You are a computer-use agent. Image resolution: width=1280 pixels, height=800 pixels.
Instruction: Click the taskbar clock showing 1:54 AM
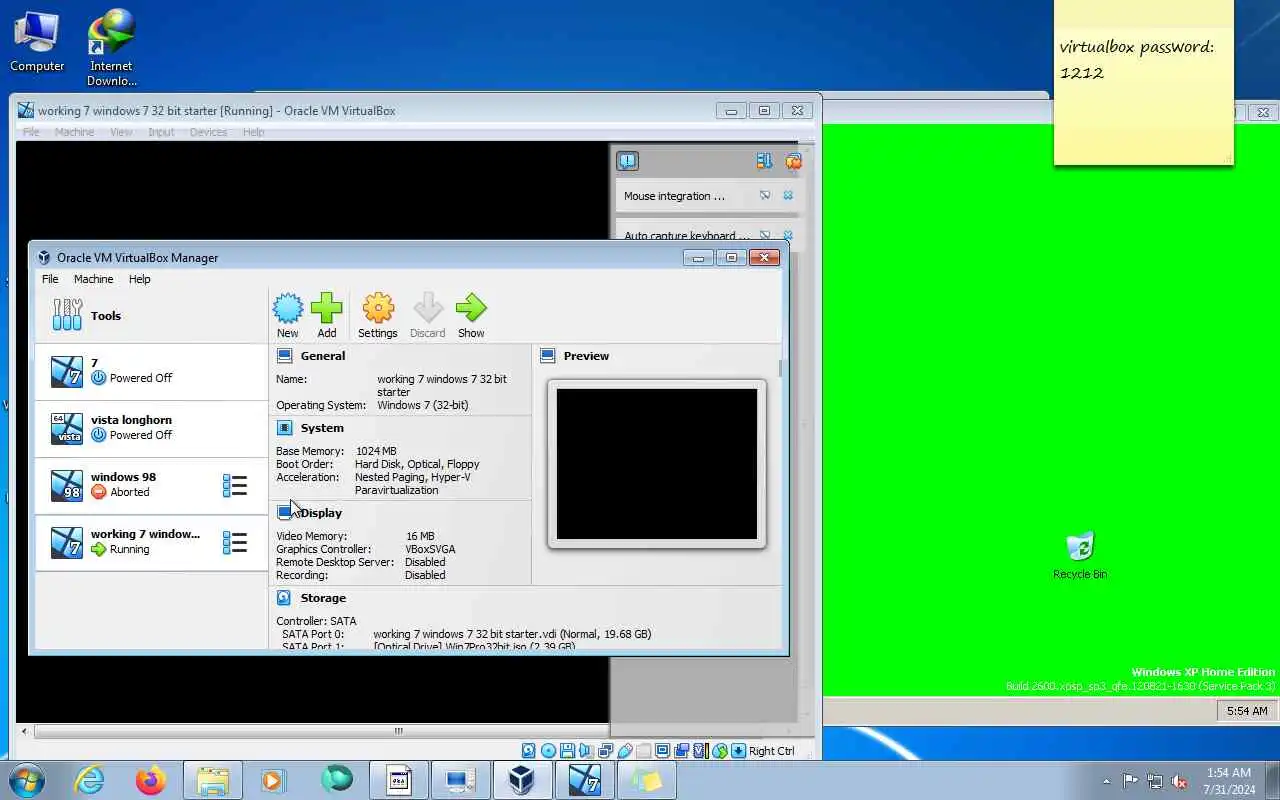pyautogui.click(x=1229, y=781)
